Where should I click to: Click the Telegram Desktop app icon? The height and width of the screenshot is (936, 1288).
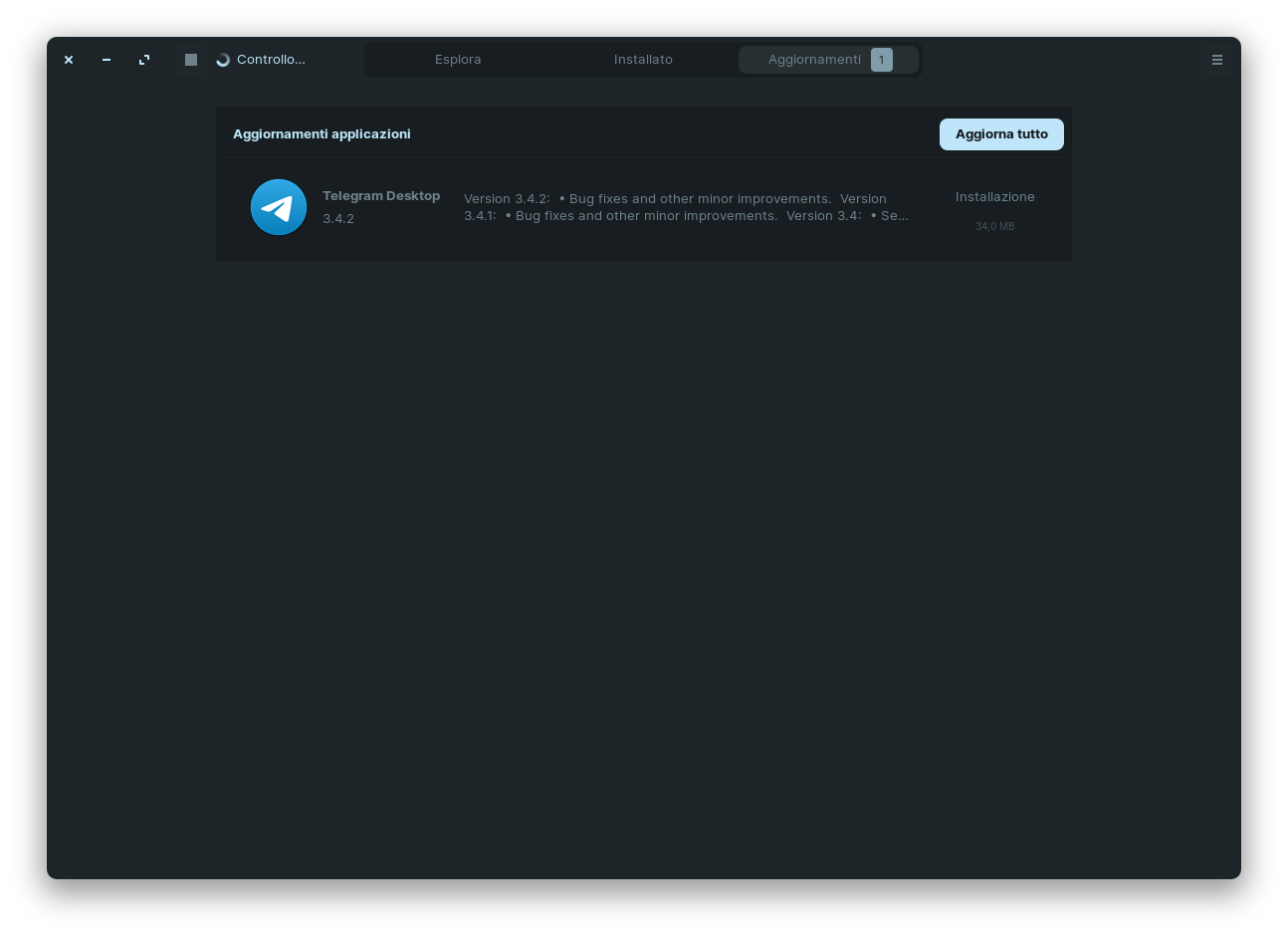pyautogui.click(x=279, y=207)
